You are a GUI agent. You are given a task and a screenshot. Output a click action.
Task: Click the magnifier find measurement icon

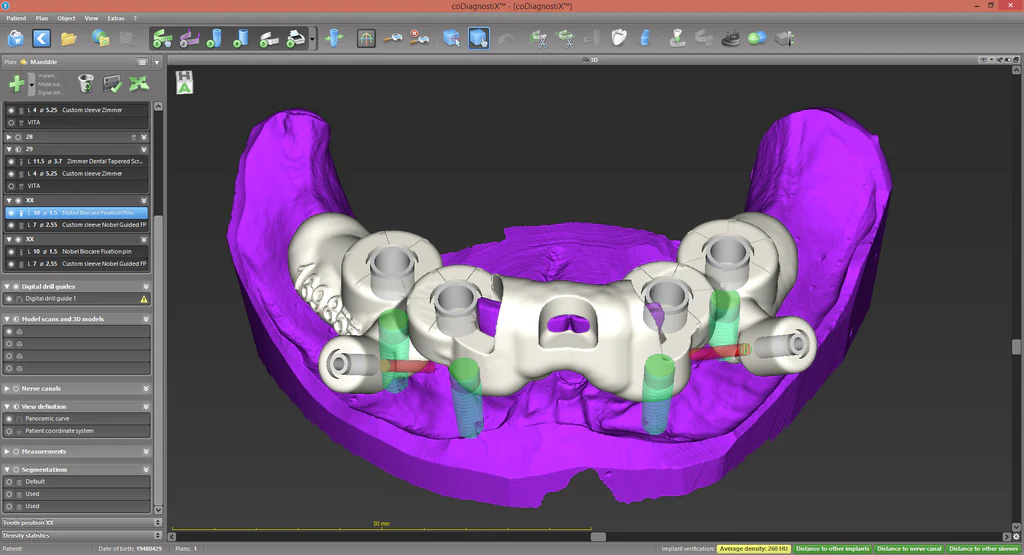pos(392,39)
